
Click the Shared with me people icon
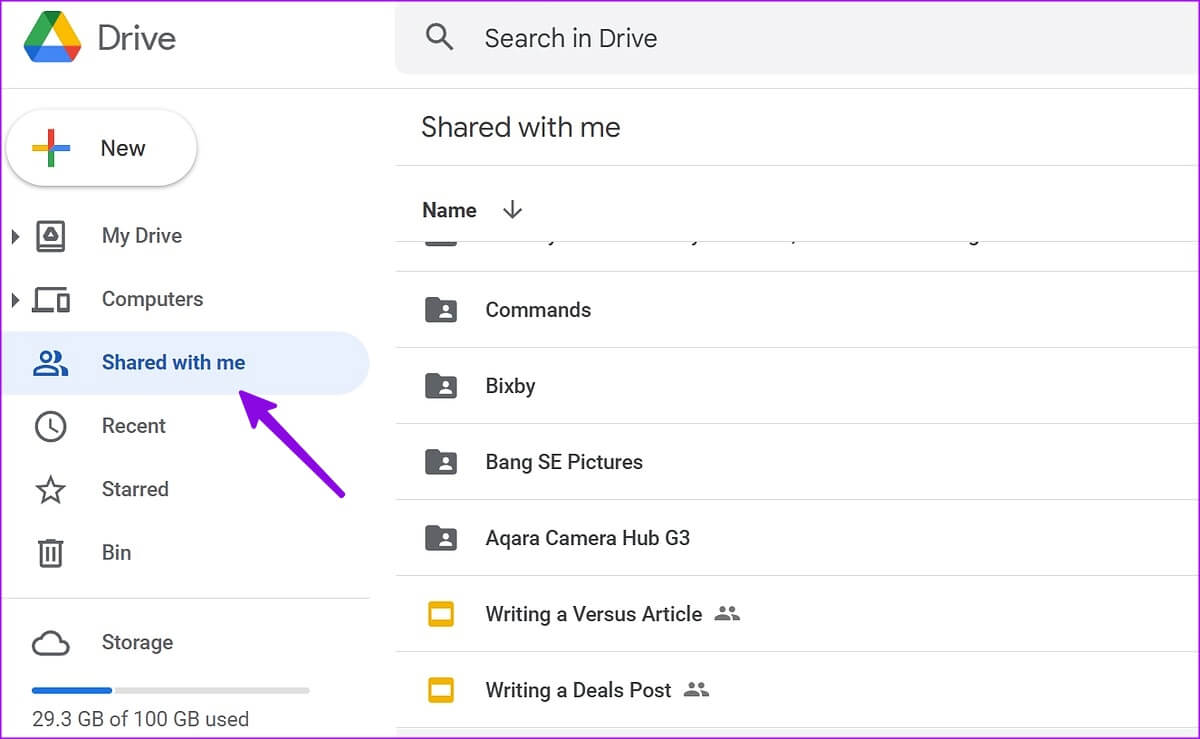pos(50,363)
